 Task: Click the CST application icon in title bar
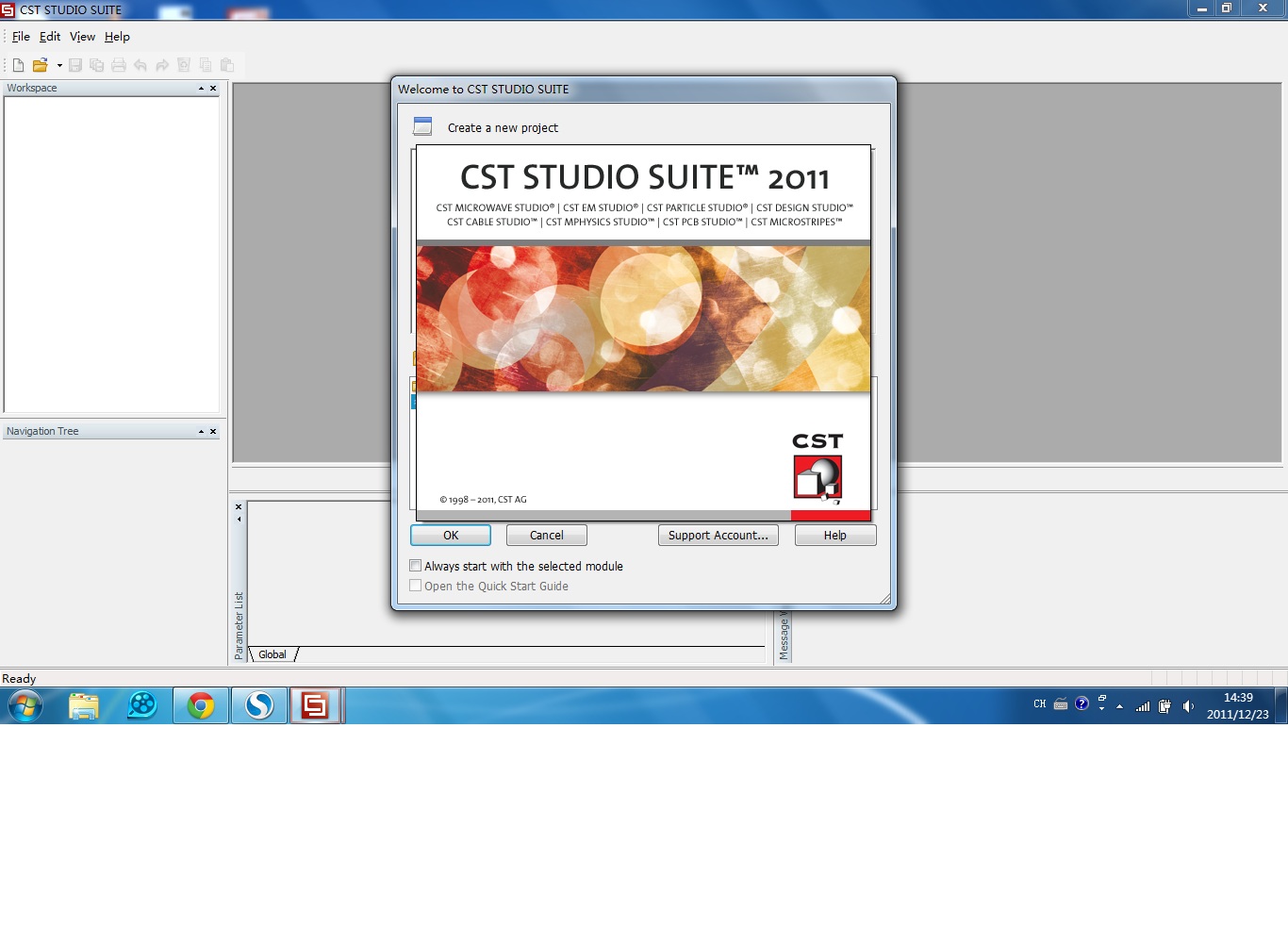(x=8, y=9)
